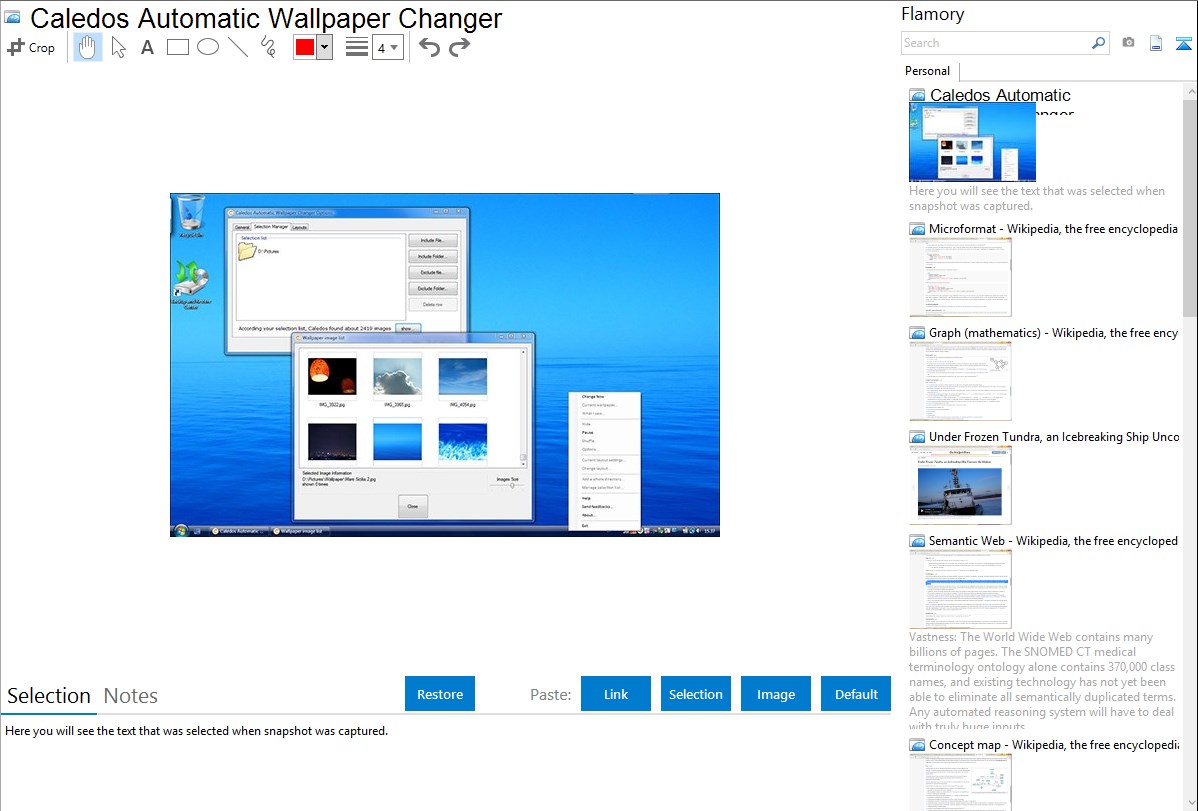Click the red color swatch
Screen dimensions: 1198x811
[305, 47]
